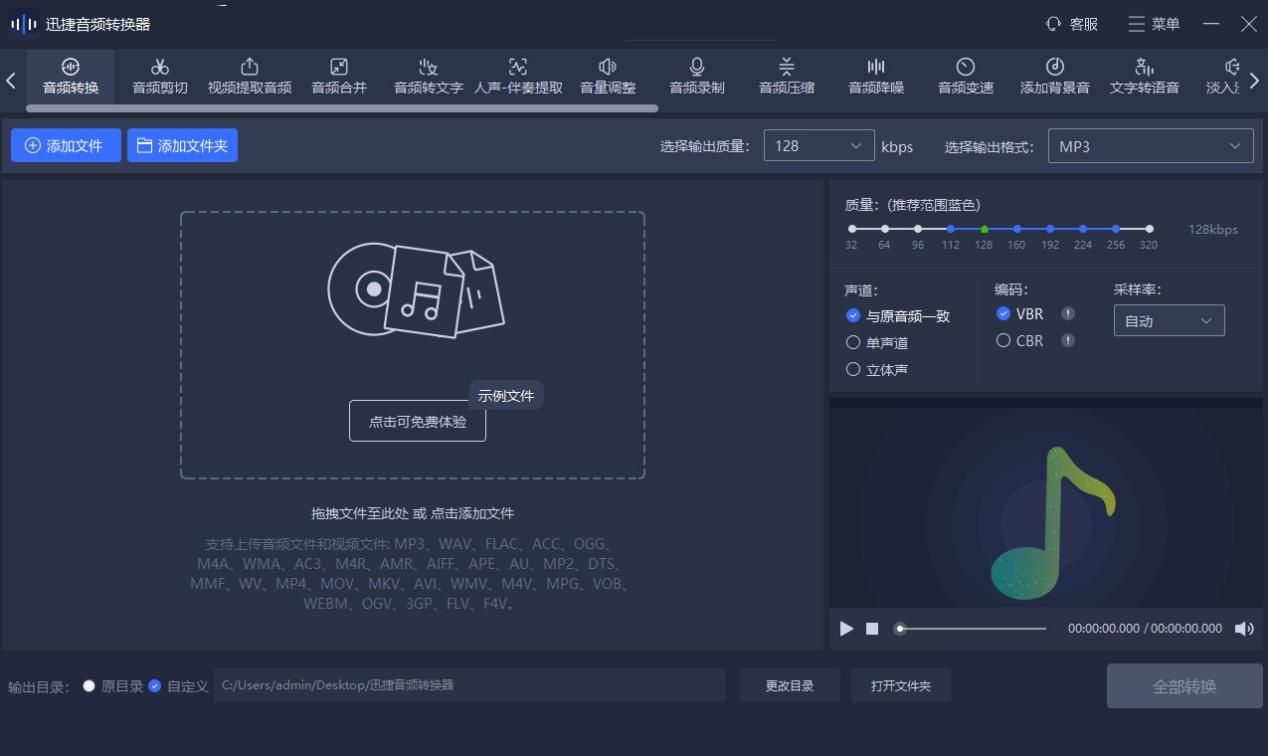The height and width of the screenshot is (756, 1268).
Task: Click the 示例文件 tooltip label
Action: (x=506, y=396)
